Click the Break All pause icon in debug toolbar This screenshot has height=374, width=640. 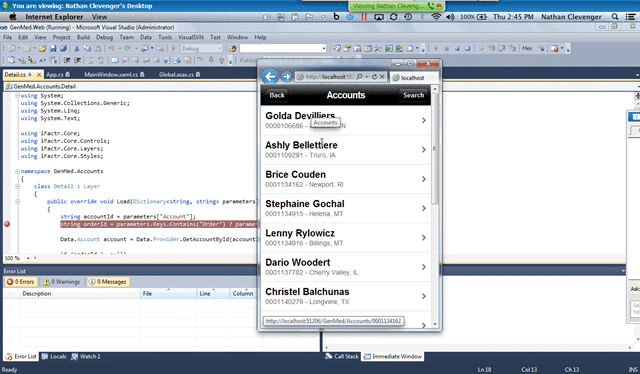point(447,48)
